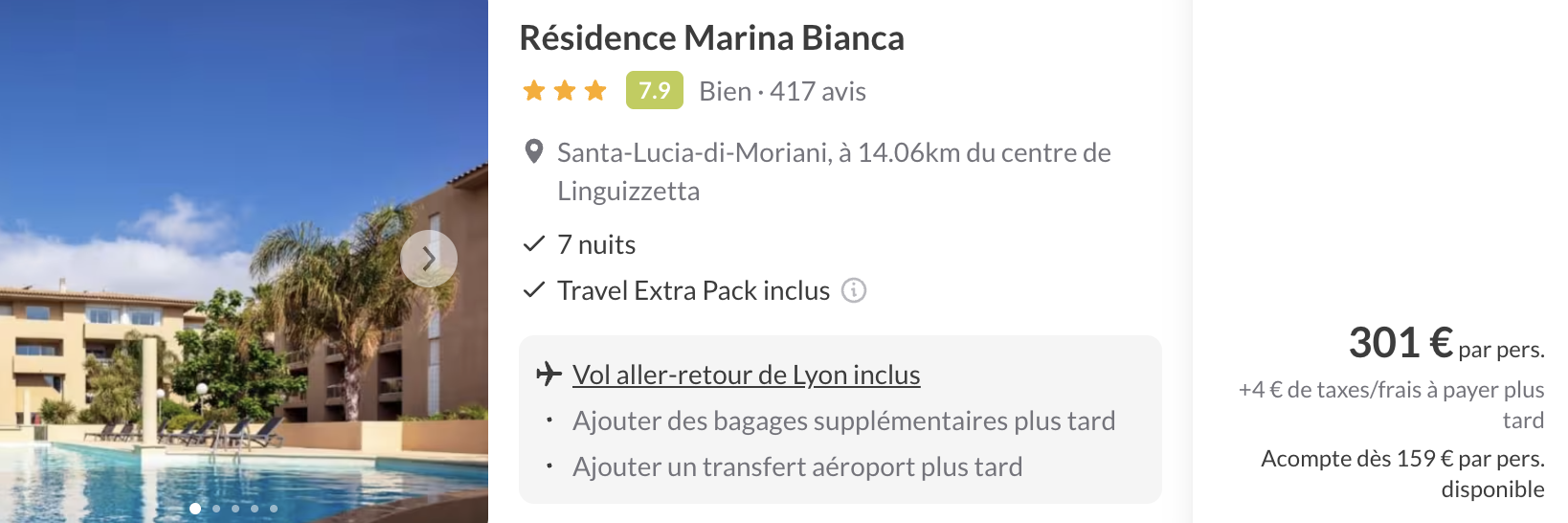The height and width of the screenshot is (523, 1568).
Task: Click the hotel pool photo thumbnail
Action: [244, 261]
